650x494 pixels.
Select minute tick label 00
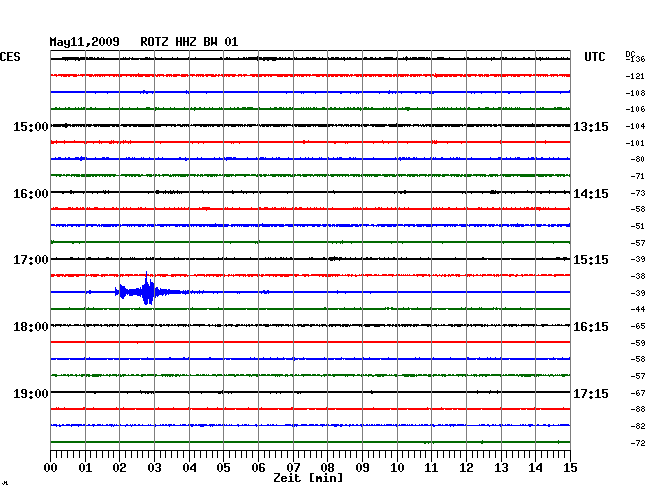pos(51,468)
